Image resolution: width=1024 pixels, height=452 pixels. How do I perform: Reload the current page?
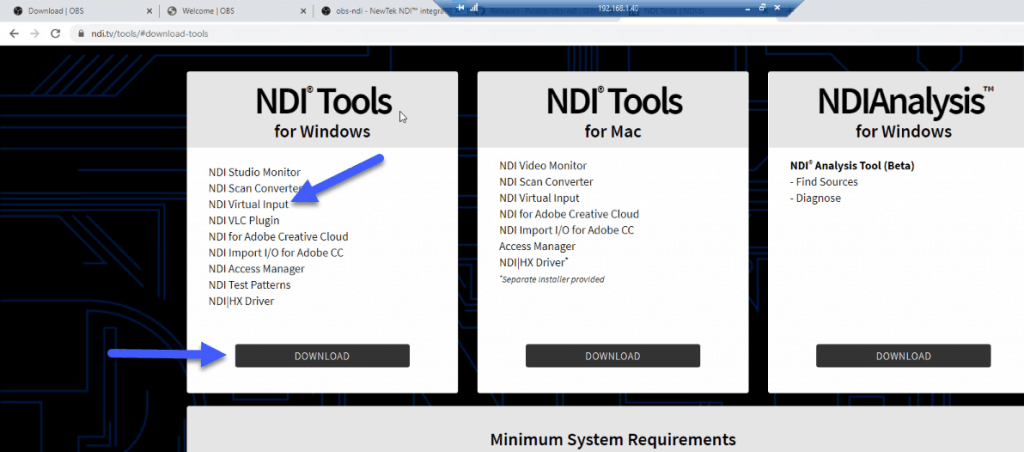pyautogui.click(x=56, y=33)
